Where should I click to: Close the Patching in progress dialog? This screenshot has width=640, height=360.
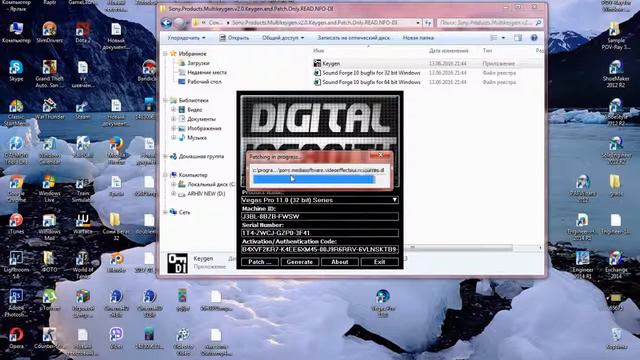point(380,156)
